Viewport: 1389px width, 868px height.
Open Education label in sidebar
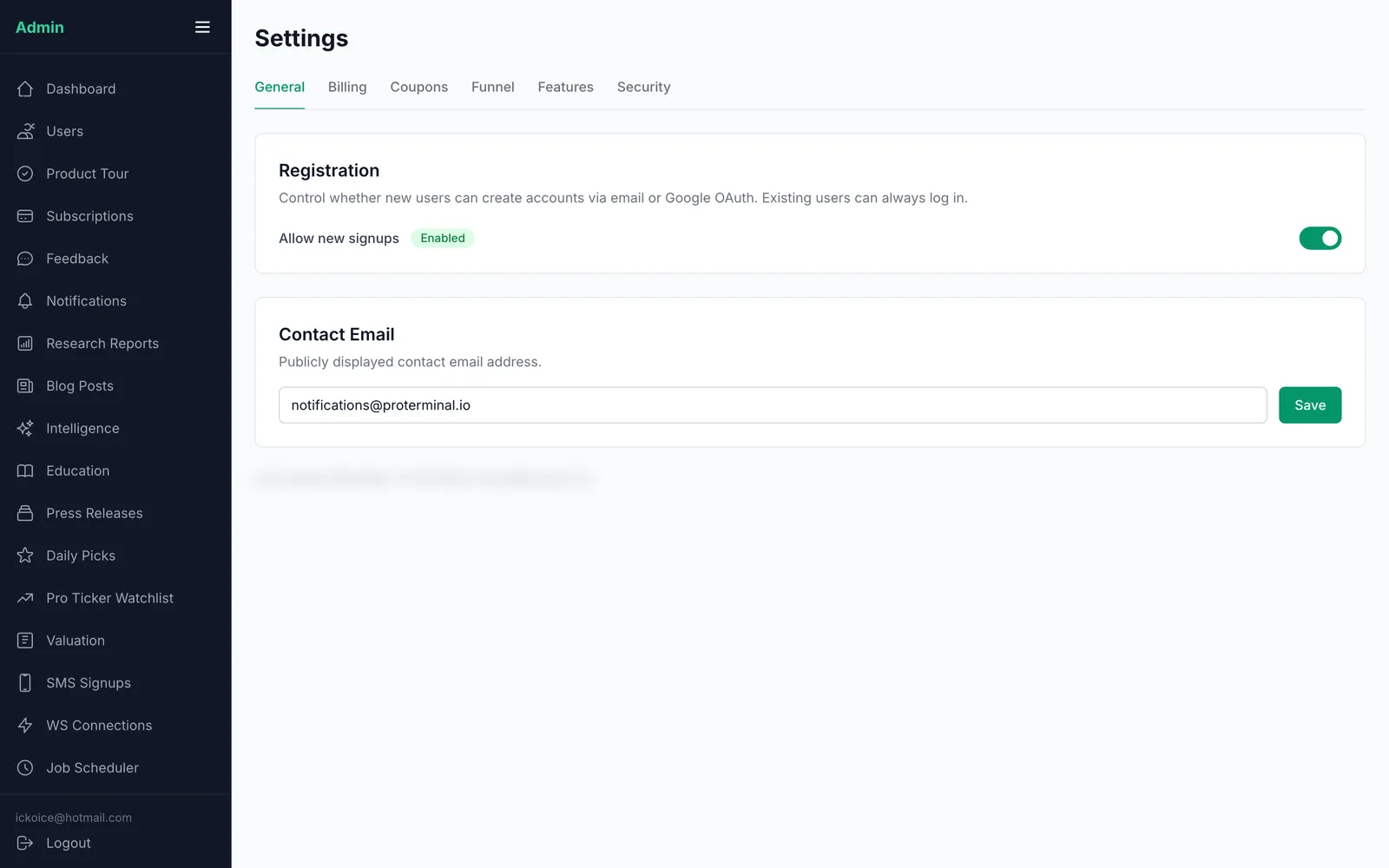pos(78,470)
